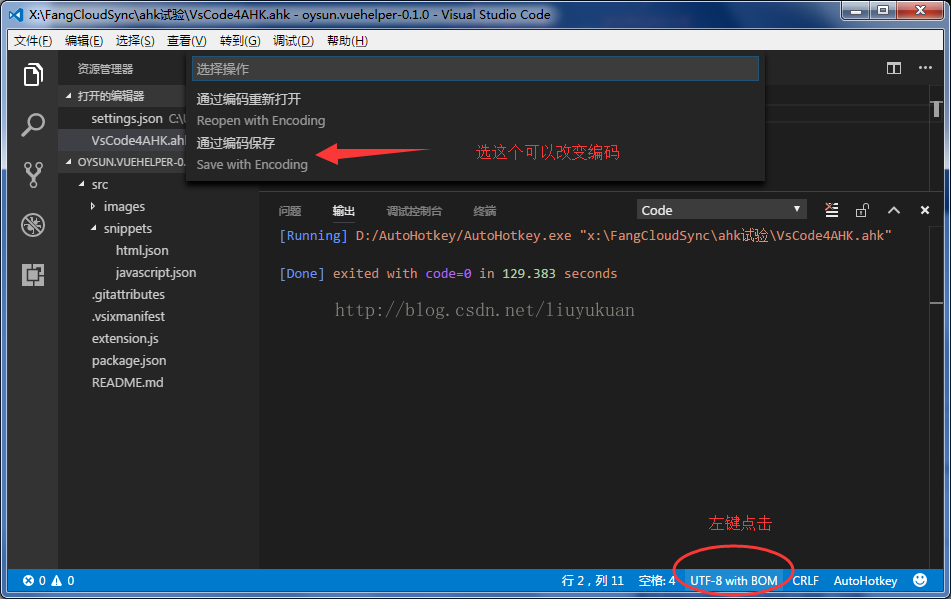Viewport: 951px width, 599px height.
Task: Collapse the OYSUN.VUEHELPER folder section
Action: pos(69,162)
